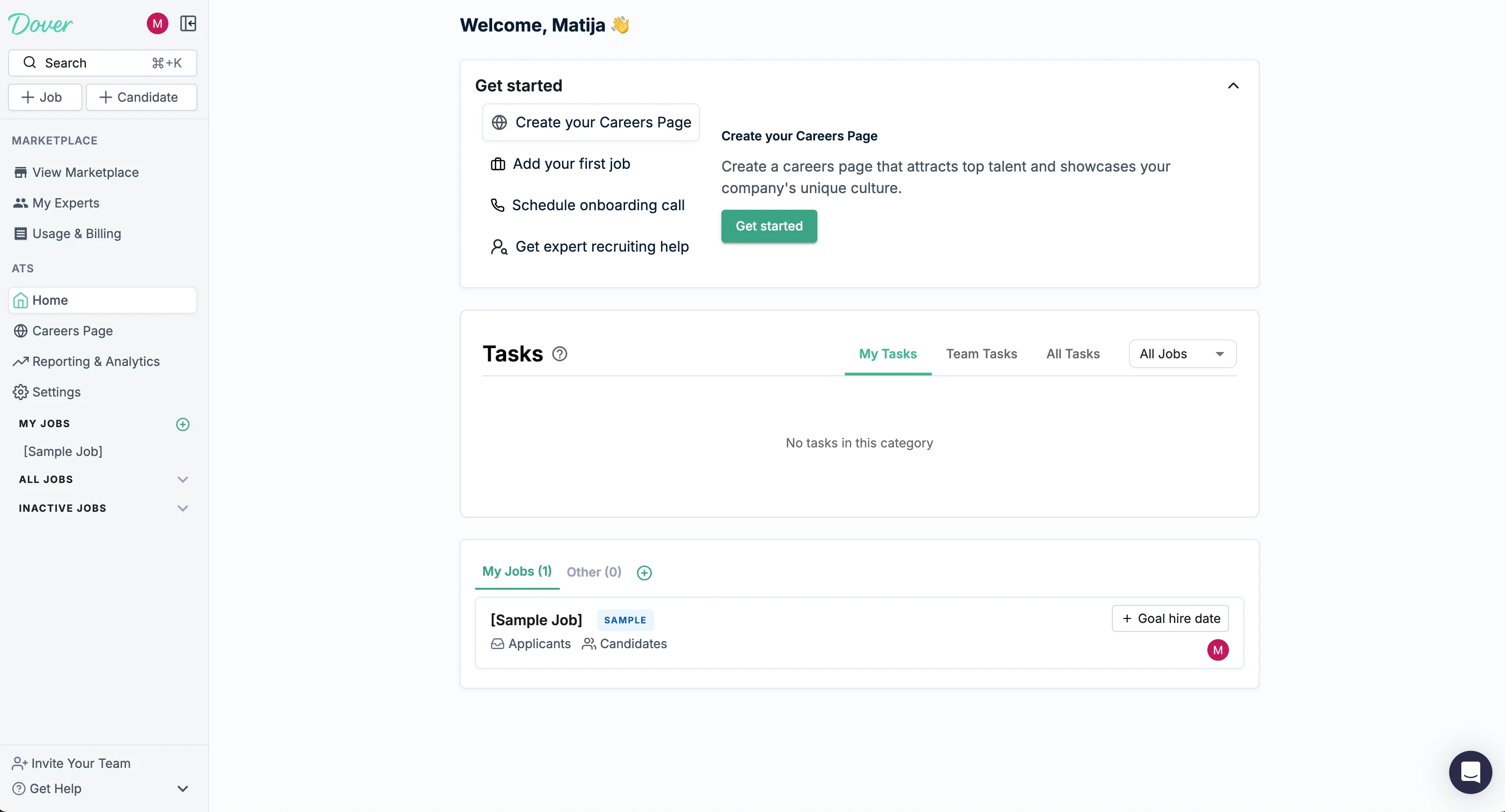
Task: Expand the Get Help menu chevron
Action: tap(182, 789)
